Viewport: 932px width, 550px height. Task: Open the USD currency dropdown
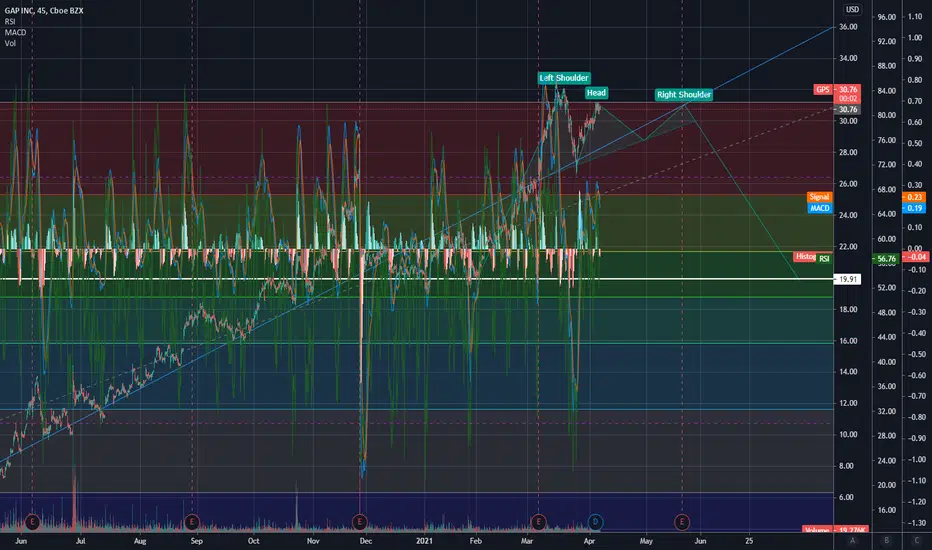click(852, 9)
